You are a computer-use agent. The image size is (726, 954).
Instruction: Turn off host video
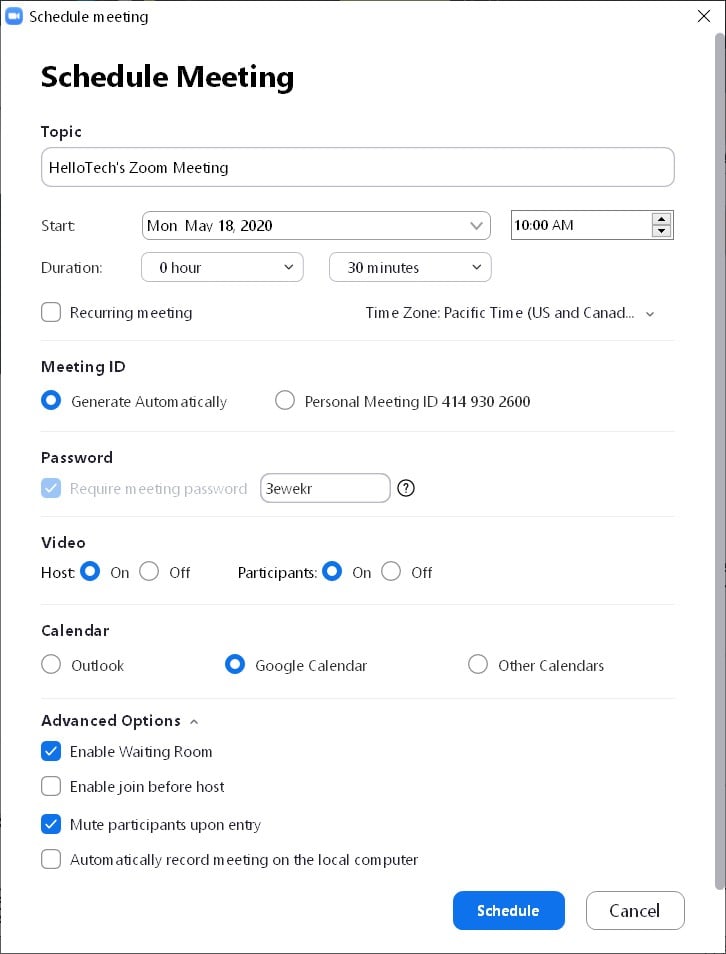coord(149,572)
